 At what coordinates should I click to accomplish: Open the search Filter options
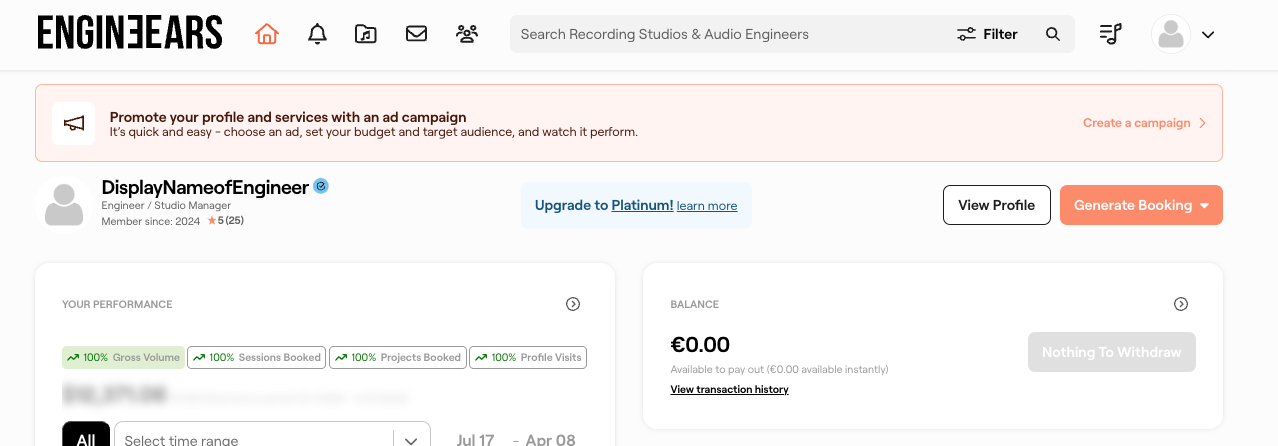coord(987,34)
